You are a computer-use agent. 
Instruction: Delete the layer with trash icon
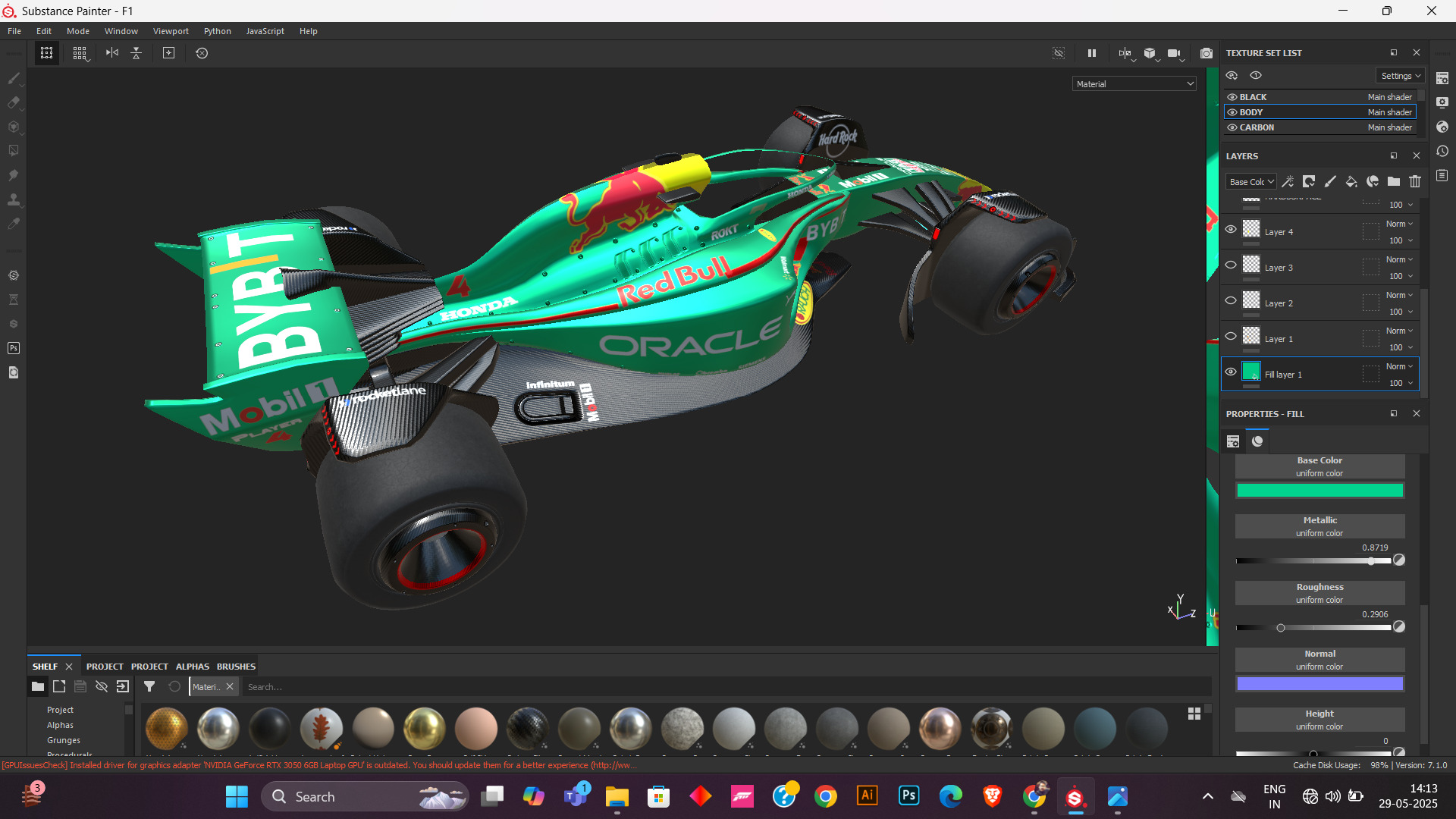(1415, 181)
